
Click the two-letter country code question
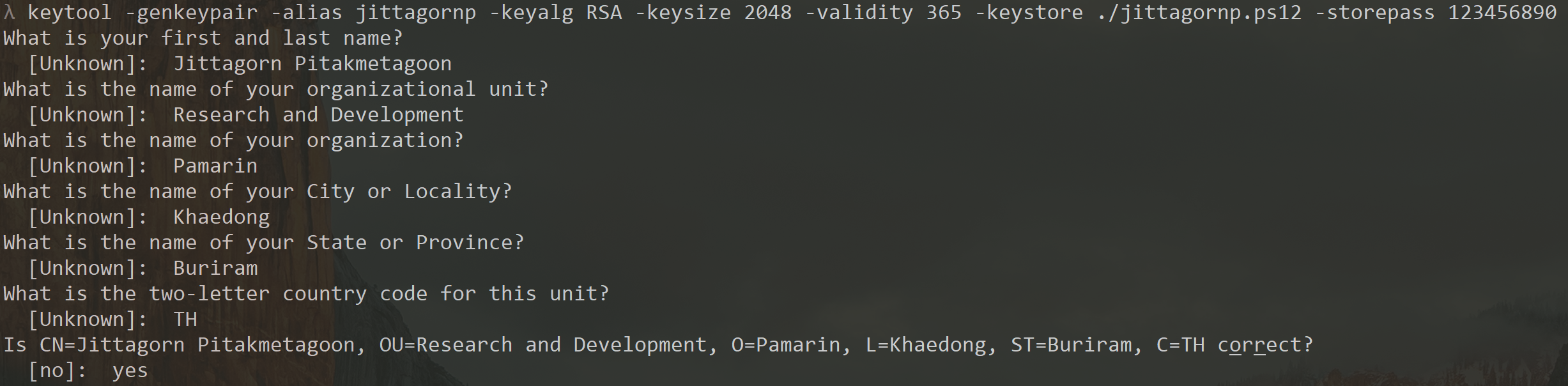306,294
